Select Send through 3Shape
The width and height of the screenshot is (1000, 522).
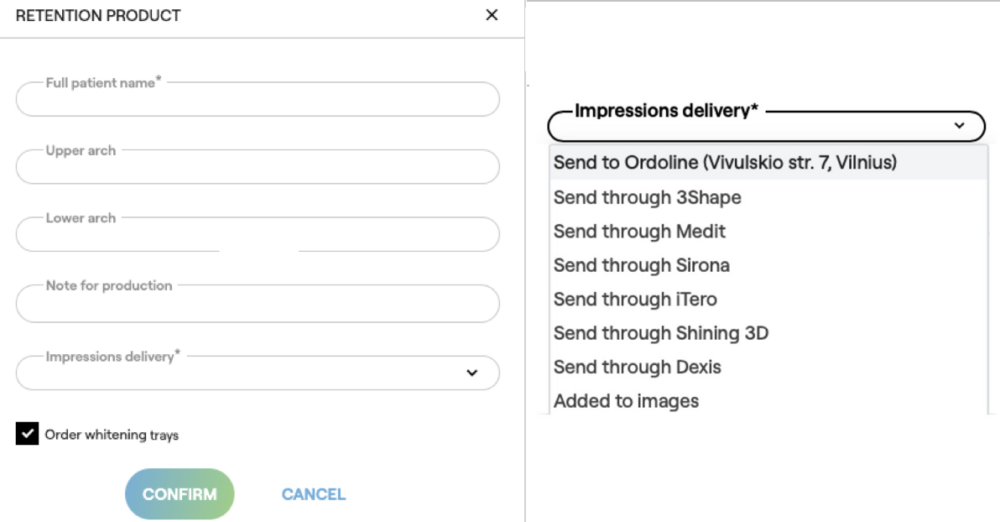[x=647, y=197]
